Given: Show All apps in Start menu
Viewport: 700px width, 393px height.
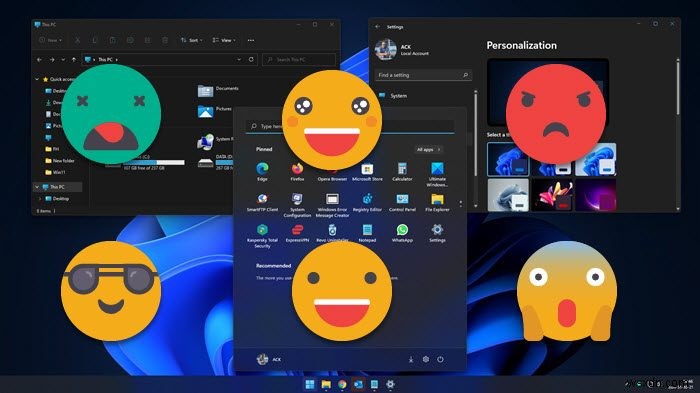Looking at the screenshot, I should (429, 150).
